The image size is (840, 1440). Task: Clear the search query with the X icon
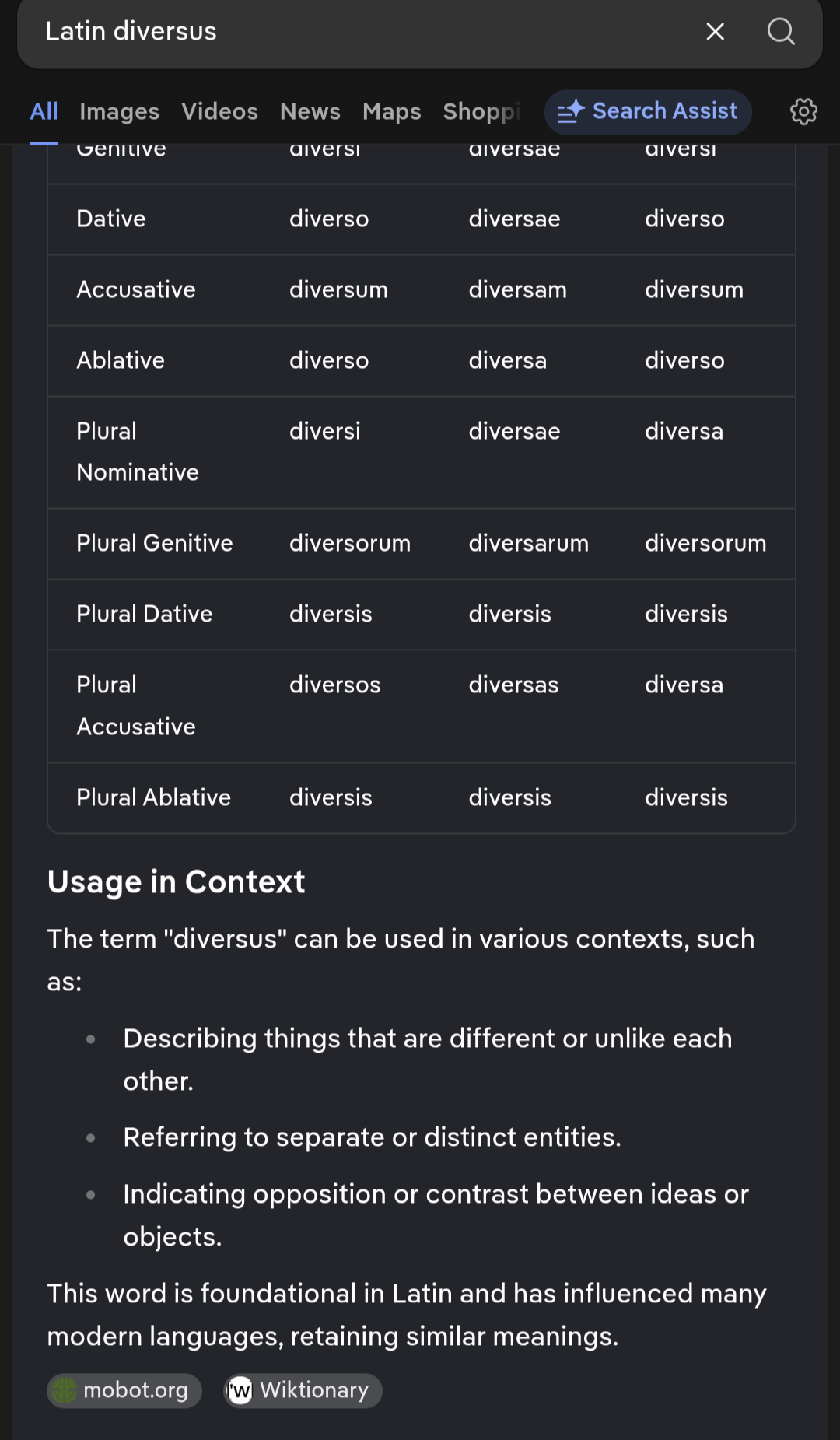tap(715, 31)
